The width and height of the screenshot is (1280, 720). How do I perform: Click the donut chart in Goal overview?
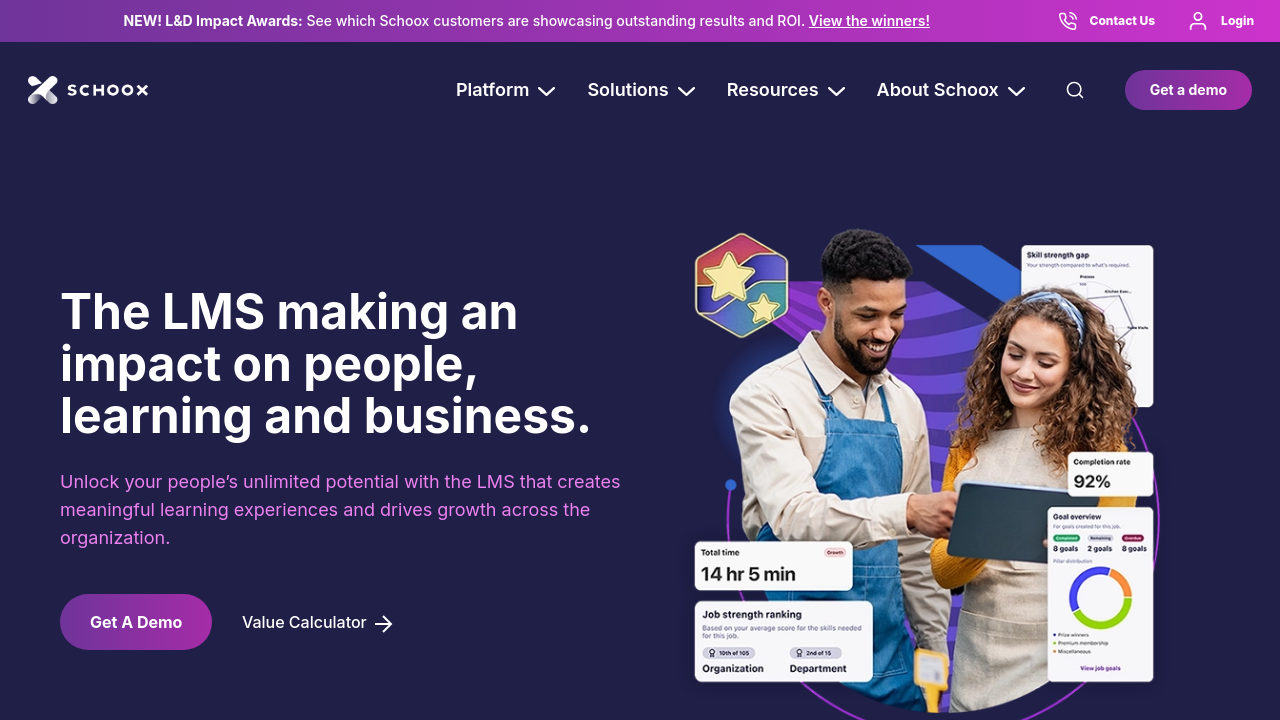pyautogui.click(x=1100, y=598)
